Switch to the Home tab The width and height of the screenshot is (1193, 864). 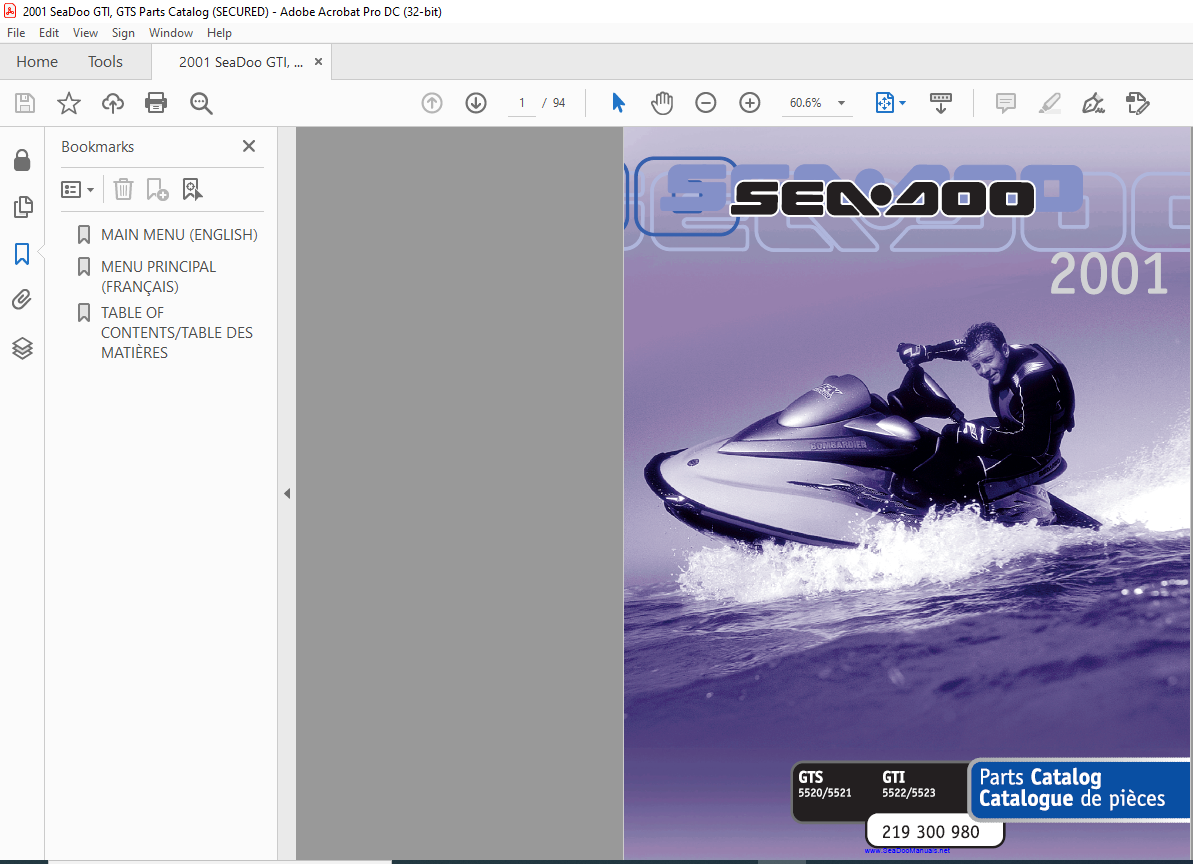coord(37,62)
